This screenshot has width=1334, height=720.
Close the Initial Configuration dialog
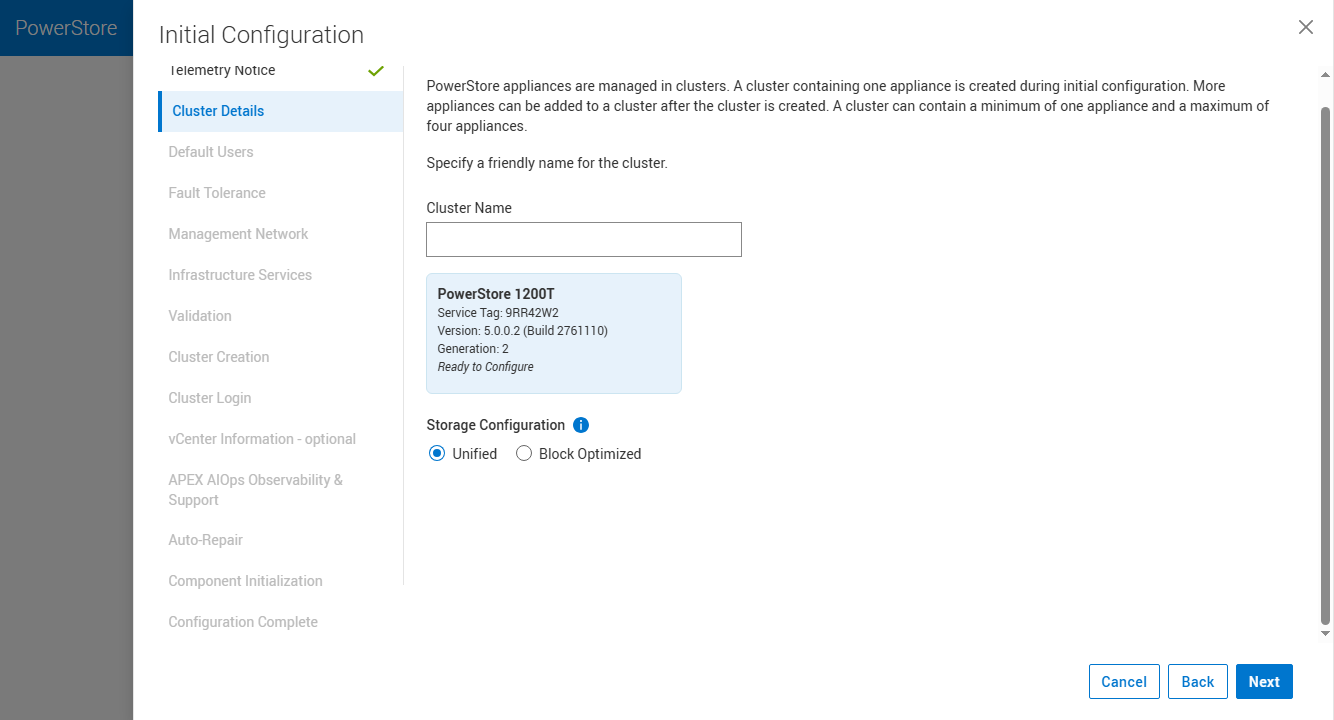[1306, 28]
